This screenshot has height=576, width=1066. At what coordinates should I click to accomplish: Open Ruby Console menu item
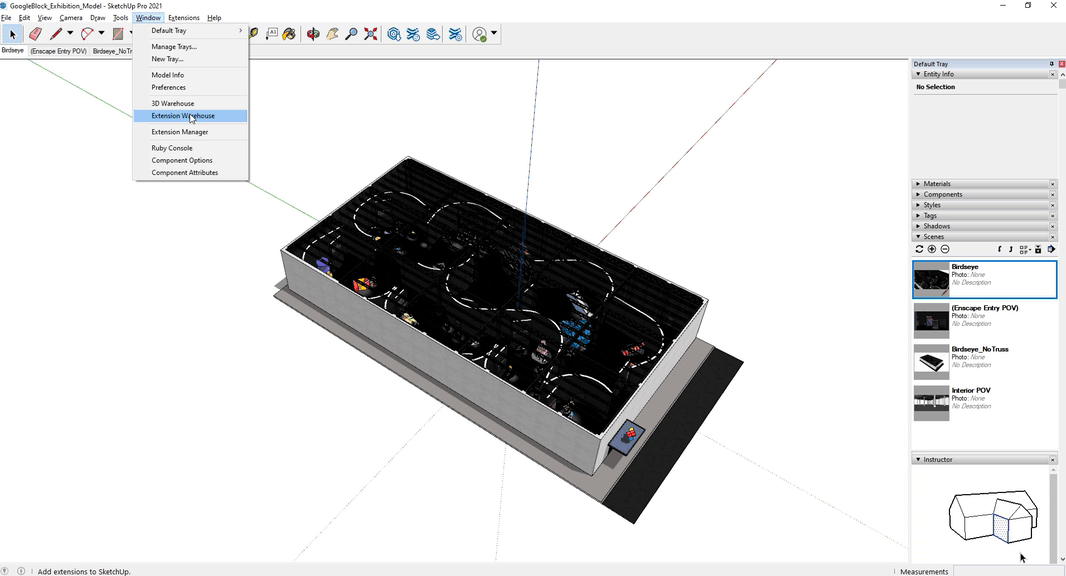tap(190, 148)
